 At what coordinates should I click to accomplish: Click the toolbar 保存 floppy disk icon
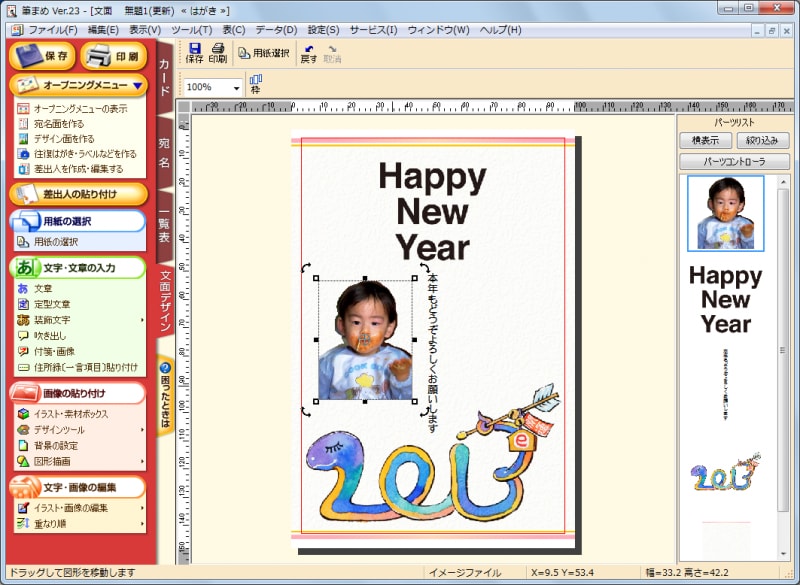(194, 48)
